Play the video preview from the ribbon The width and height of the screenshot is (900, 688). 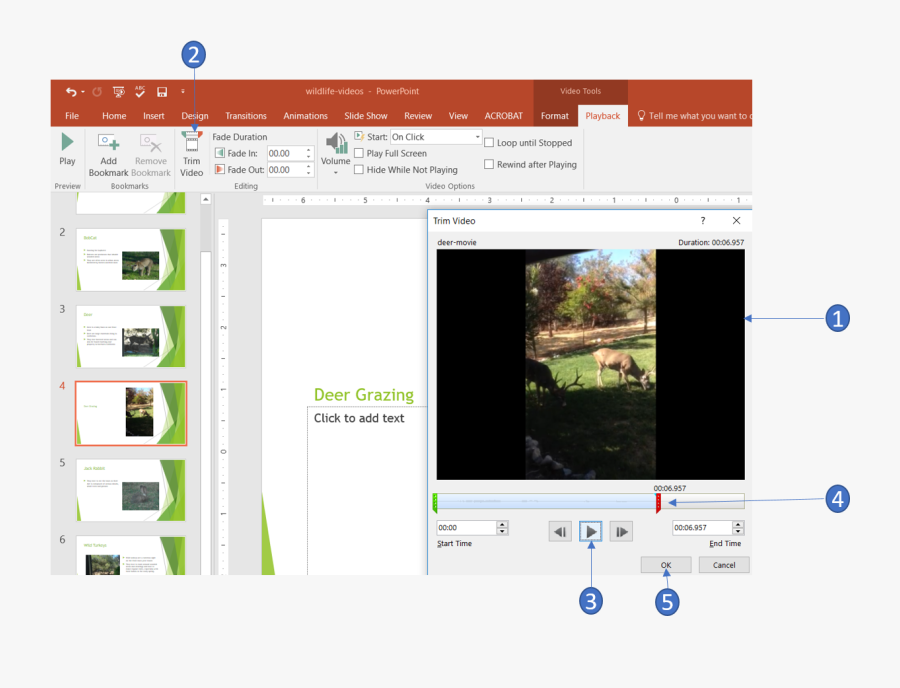[x=67, y=149]
